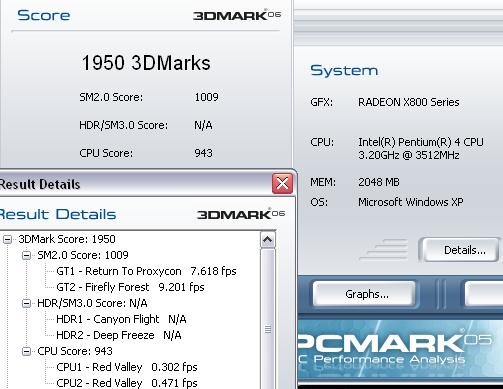503x389 pixels.
Task: Collapse the HDR/SM3.0 Score: N/A node
Action: tap(26, 303)
